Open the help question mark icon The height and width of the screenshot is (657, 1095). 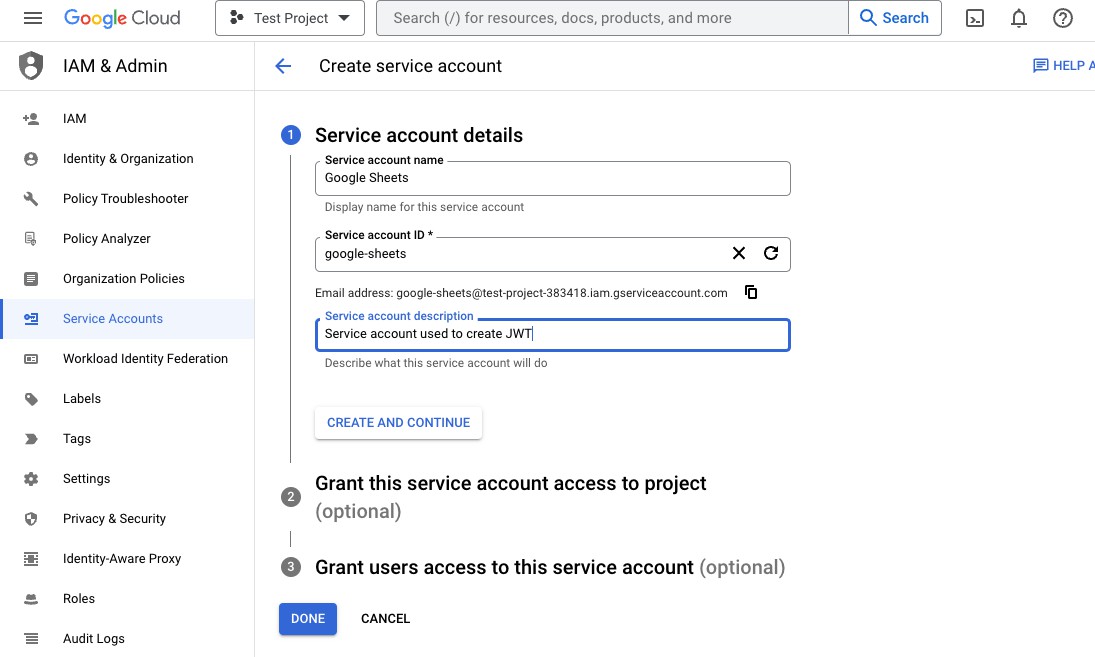coord(1063,18)
